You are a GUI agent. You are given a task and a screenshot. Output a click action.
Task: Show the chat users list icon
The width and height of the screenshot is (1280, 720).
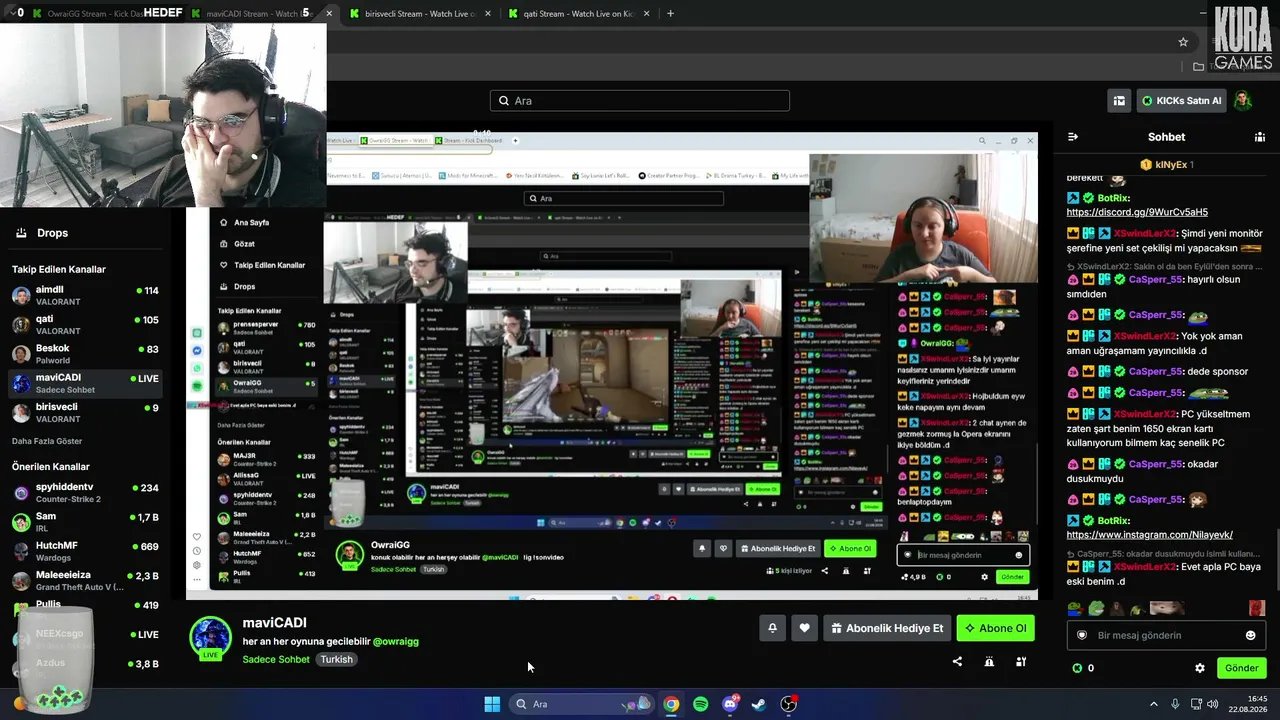tap(1260, 137)
